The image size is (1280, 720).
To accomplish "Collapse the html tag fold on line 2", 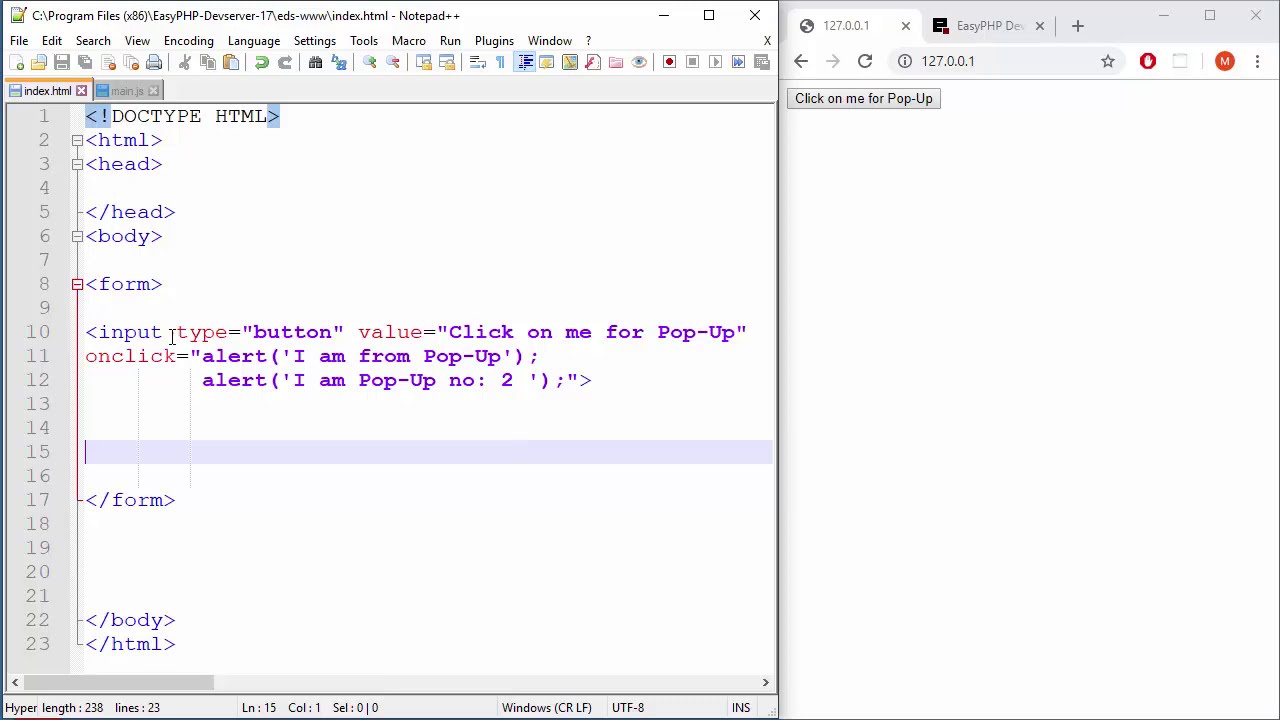I will click(x=77, y=140).
